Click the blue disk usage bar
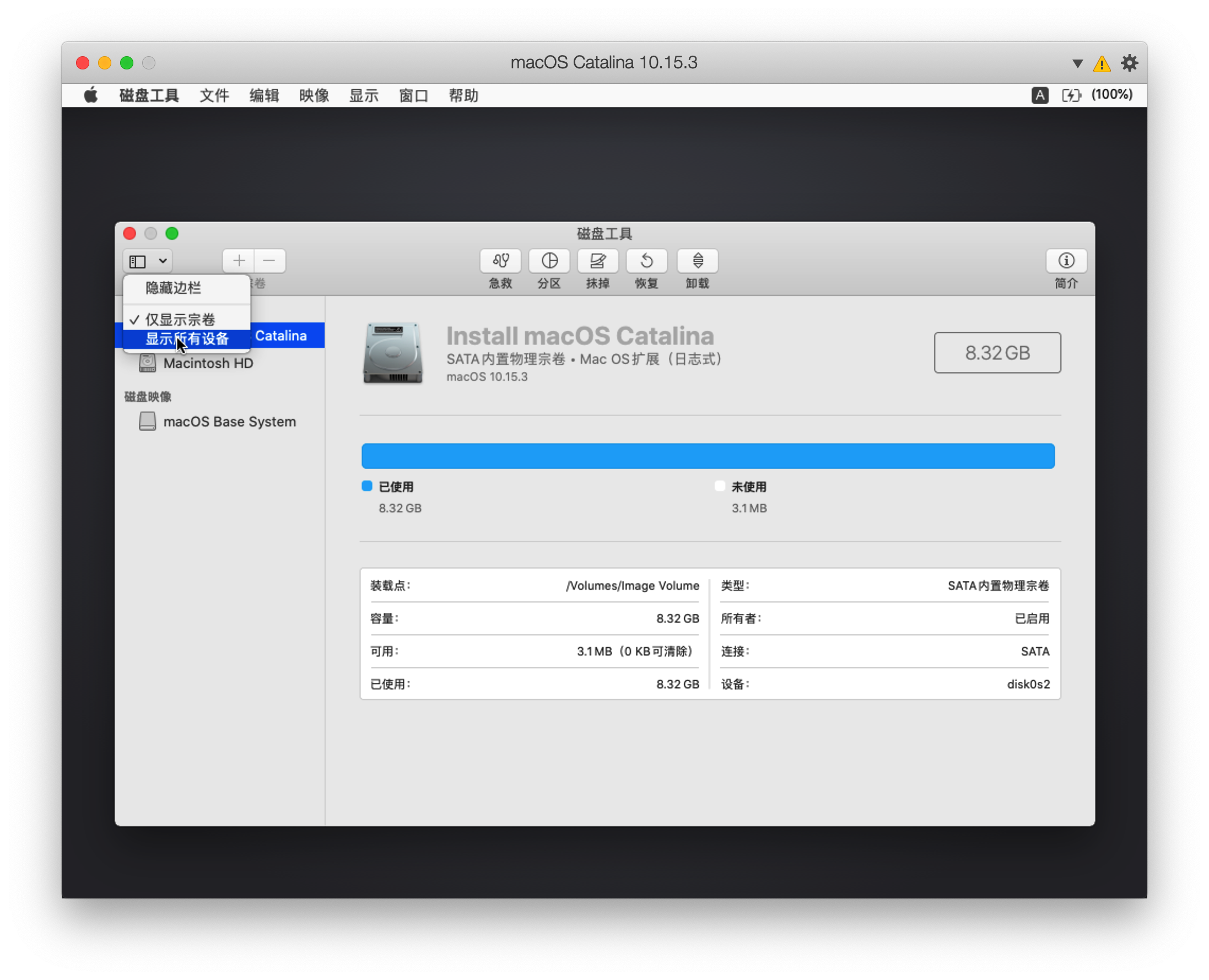The height and width of the screenshot is (980, 1209). tap(708, 456)
